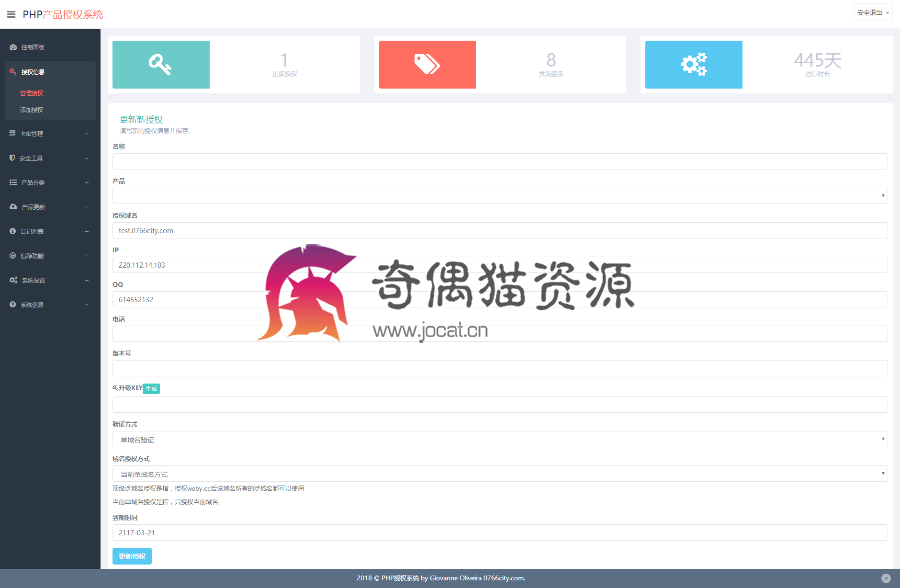Open the domain authorization mode dropdown
The image size is (900, 588).
click(x=500, y=474)
